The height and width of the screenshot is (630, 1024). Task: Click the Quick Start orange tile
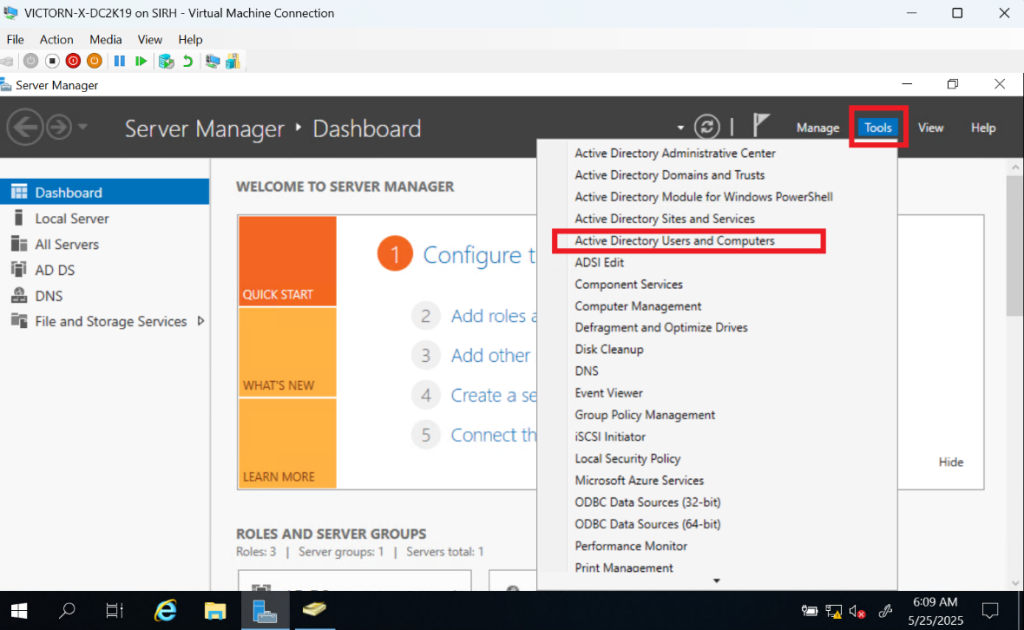pyautogui.click(x=287, y=261)
